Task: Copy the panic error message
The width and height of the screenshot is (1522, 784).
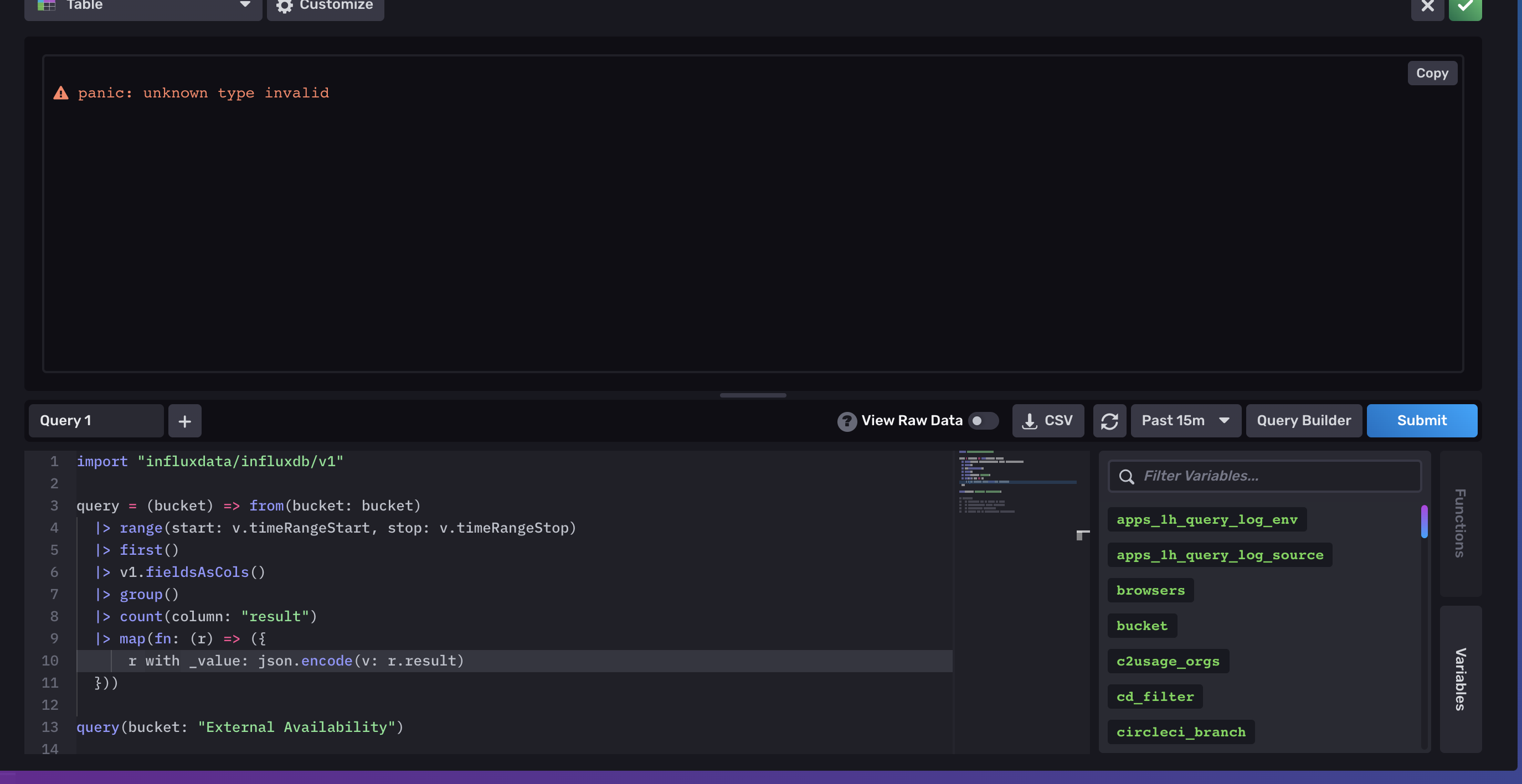Action: [x=1432, y=73]
